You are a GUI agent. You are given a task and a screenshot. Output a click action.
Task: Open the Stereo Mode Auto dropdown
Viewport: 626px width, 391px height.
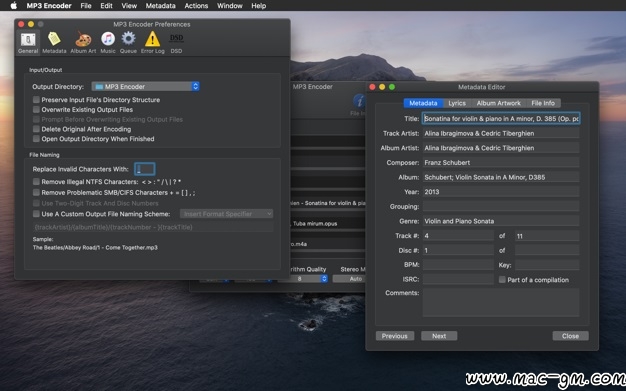(x=349, y=279)
